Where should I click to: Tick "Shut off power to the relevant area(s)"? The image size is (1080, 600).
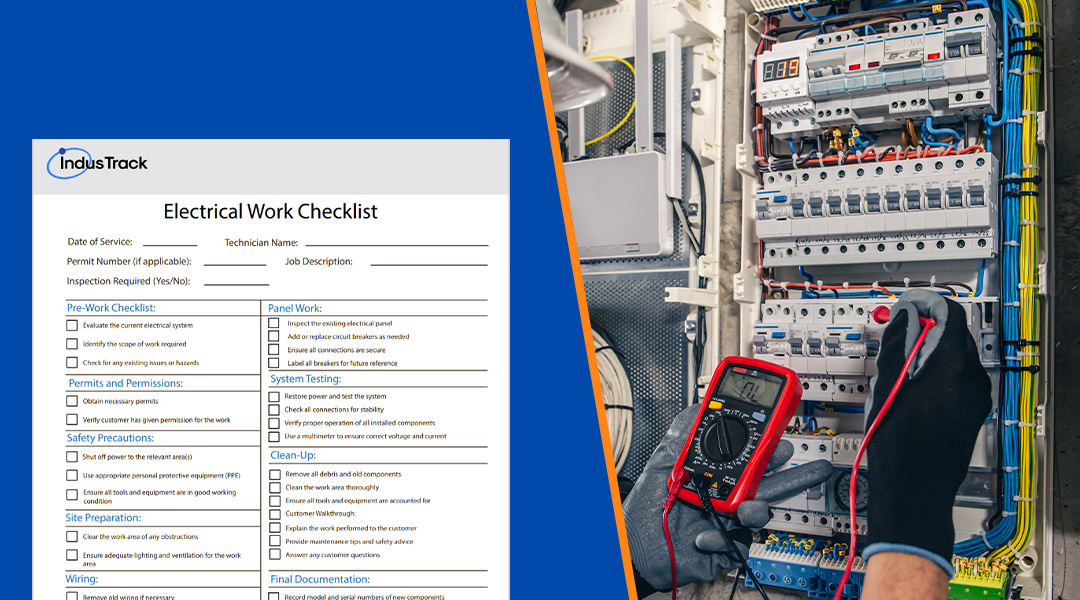point(71,457)
